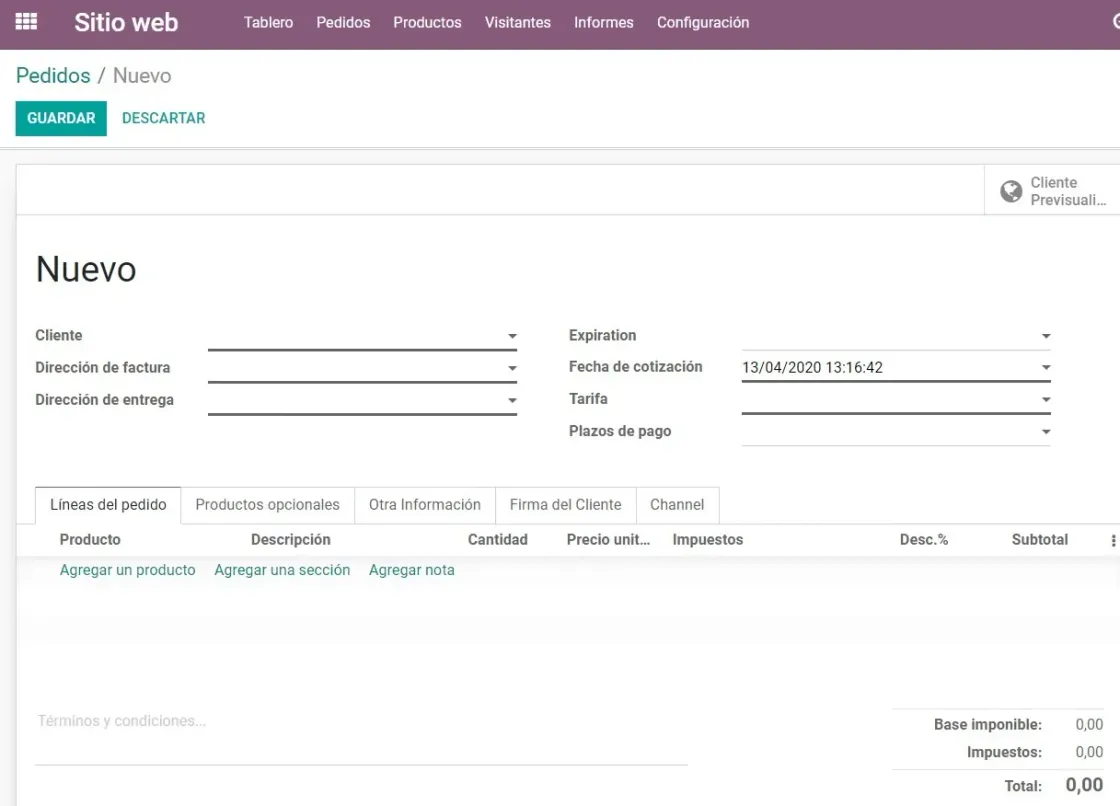Image resolution: width=1120 pixels, height=806 pixels.
Task: Click the Total amount 0,00
Action: [1084, 785]
